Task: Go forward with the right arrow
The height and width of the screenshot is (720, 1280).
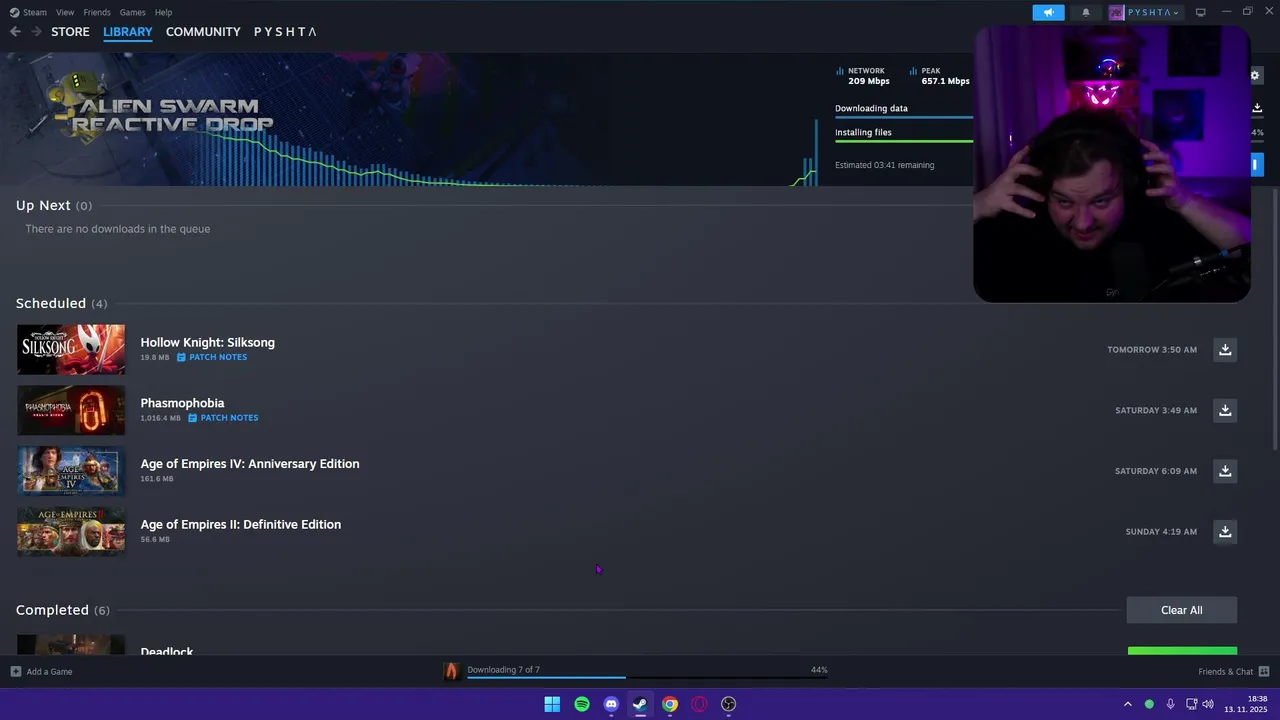Action: (x=36, y=32)
